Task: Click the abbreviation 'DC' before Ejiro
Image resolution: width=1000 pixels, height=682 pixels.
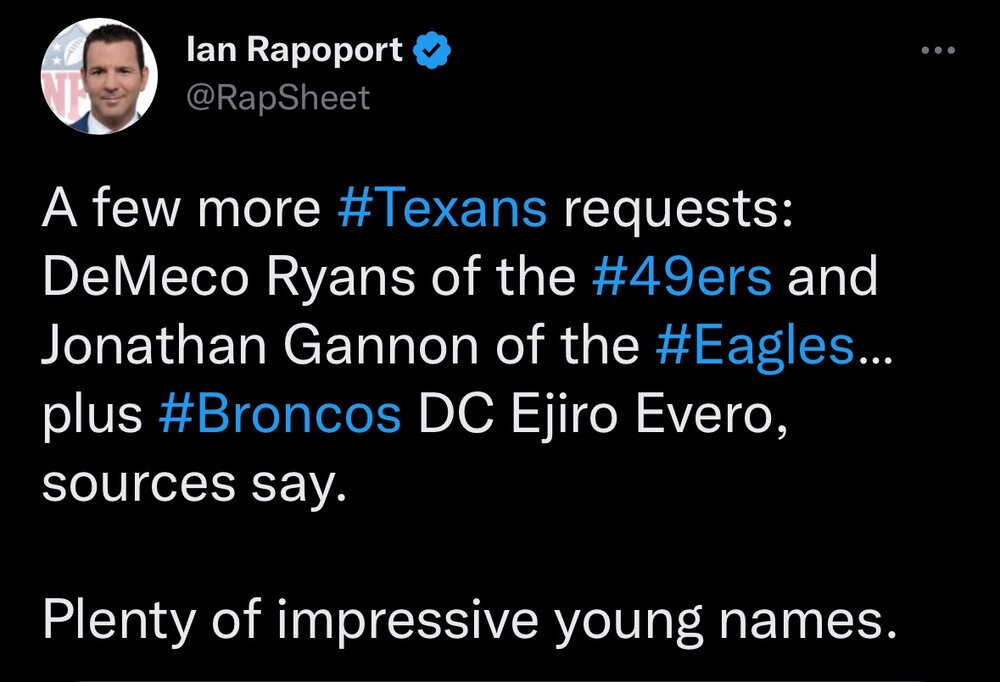Action: coord(456,415)
